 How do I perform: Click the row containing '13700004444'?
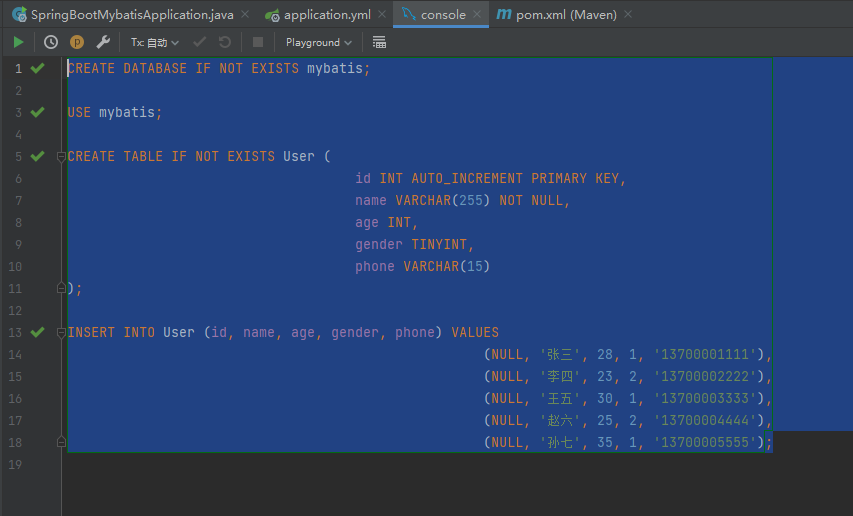click(x=628, y=420)
